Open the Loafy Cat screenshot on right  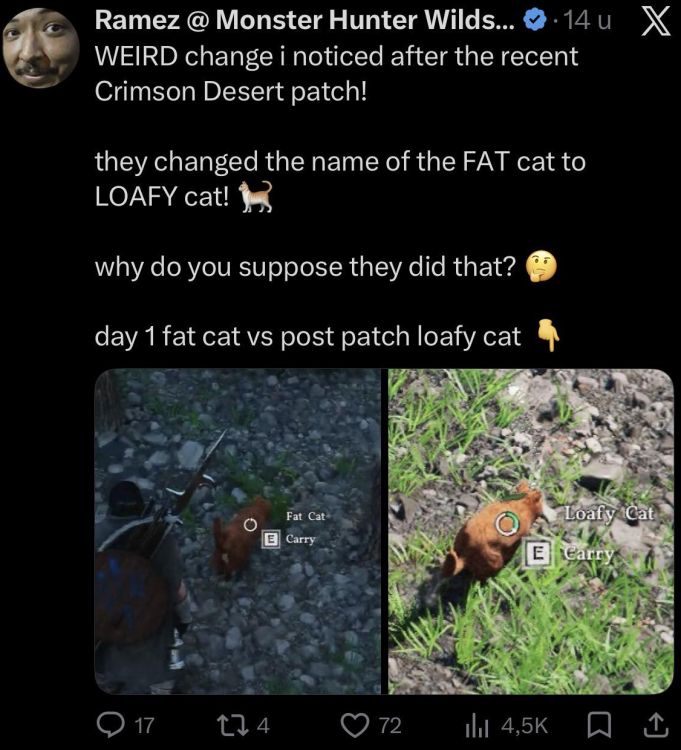(x=531, y=531)
